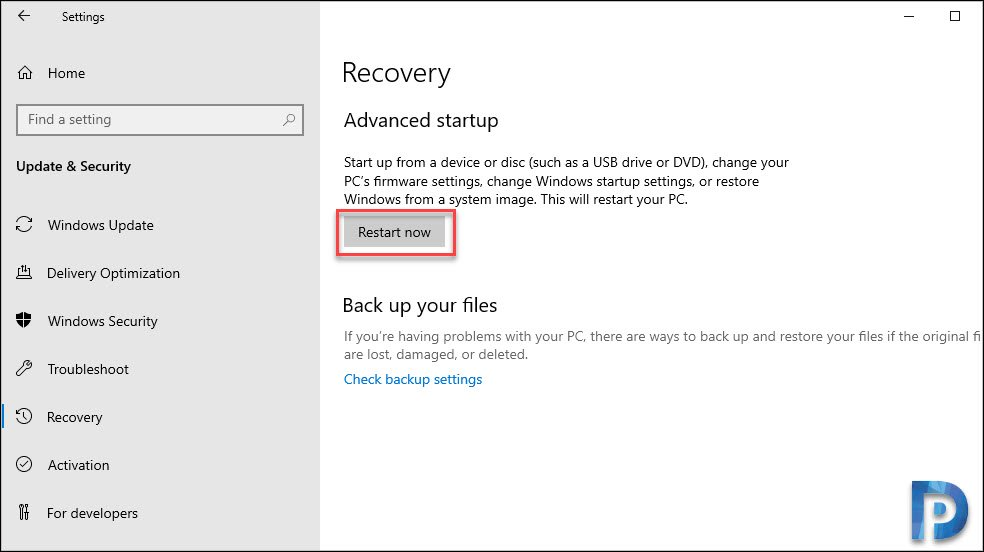Click the Delivery Optimization icon
Viewport: 984px width, 552px height.
pos(24,272)
